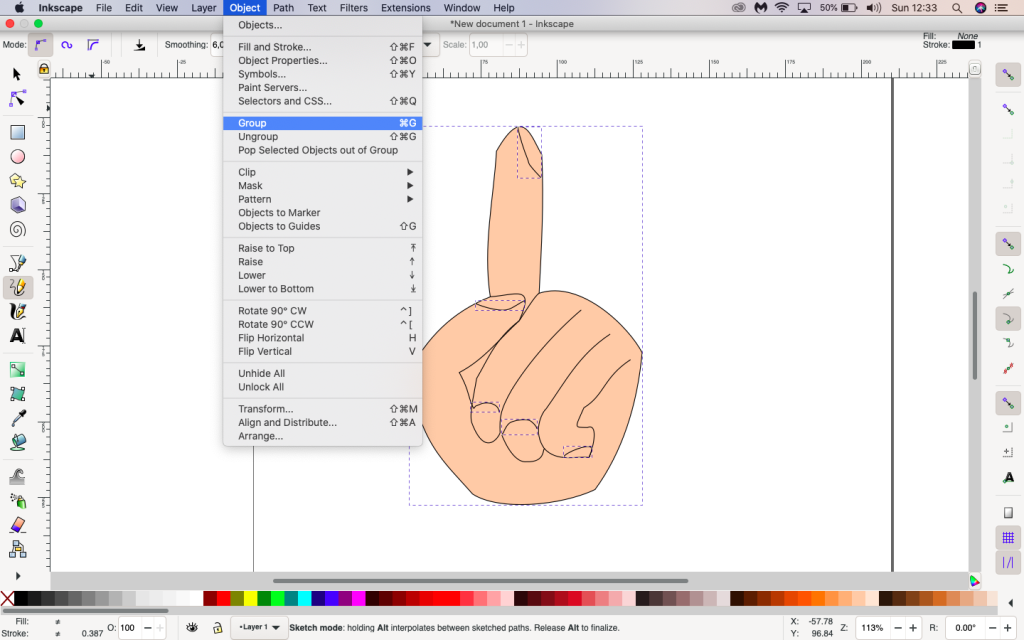Open the Layer 1 dropdown

coord(259,628)
